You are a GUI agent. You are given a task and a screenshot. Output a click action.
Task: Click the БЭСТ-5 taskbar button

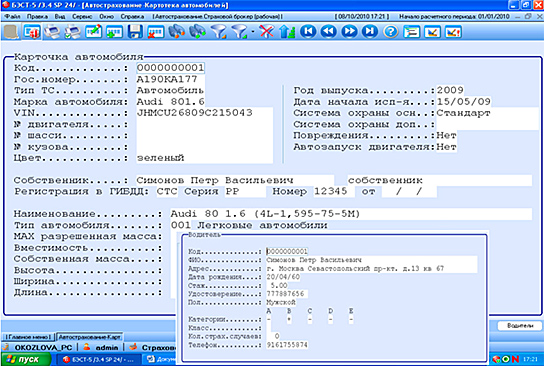(98, 360)
